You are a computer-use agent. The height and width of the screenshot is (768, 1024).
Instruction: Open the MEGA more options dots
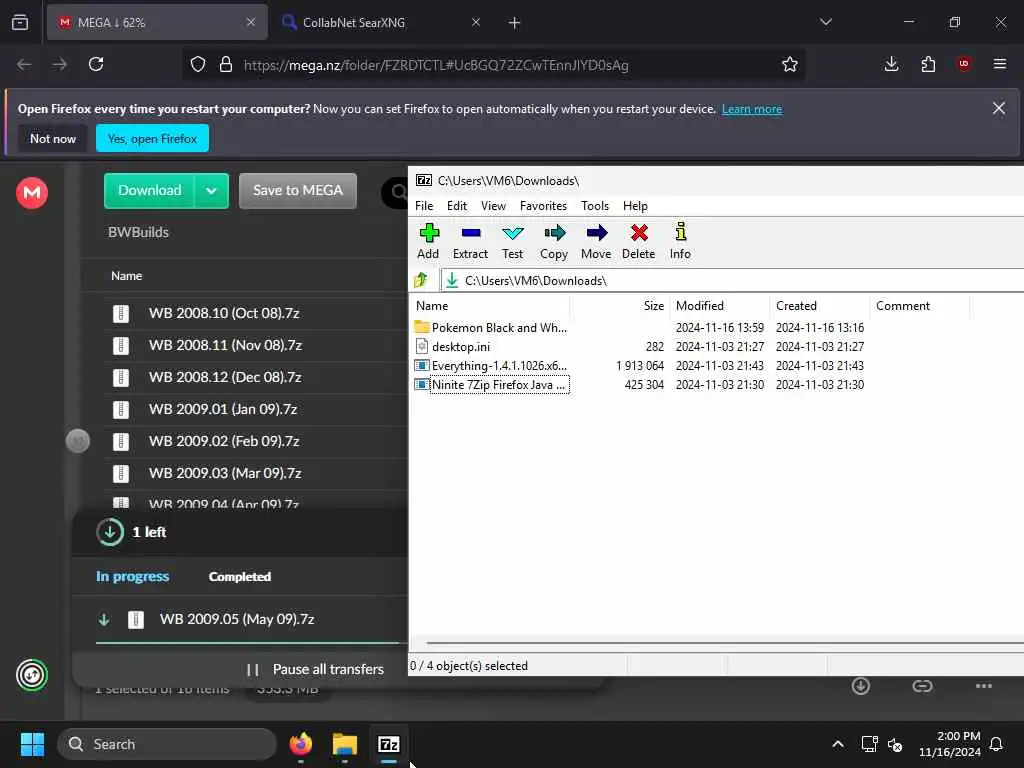[984, 686]
